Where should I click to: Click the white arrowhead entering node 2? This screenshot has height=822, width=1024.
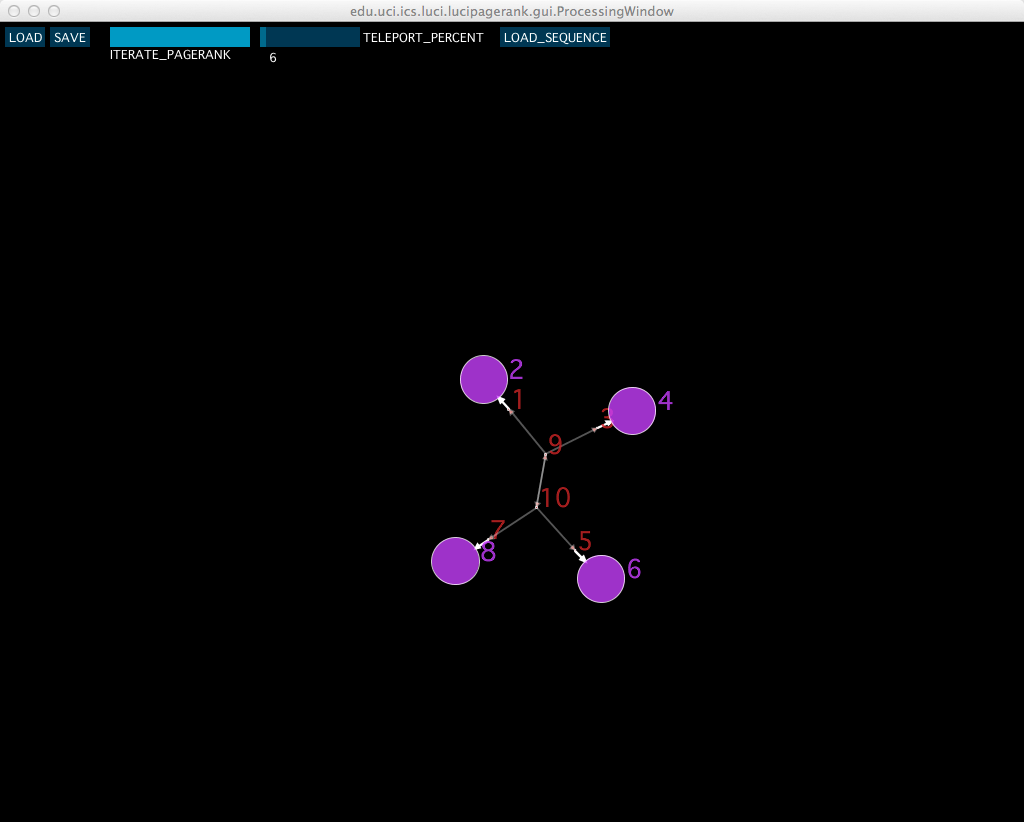pyautogui.click(x=501, y=399)
